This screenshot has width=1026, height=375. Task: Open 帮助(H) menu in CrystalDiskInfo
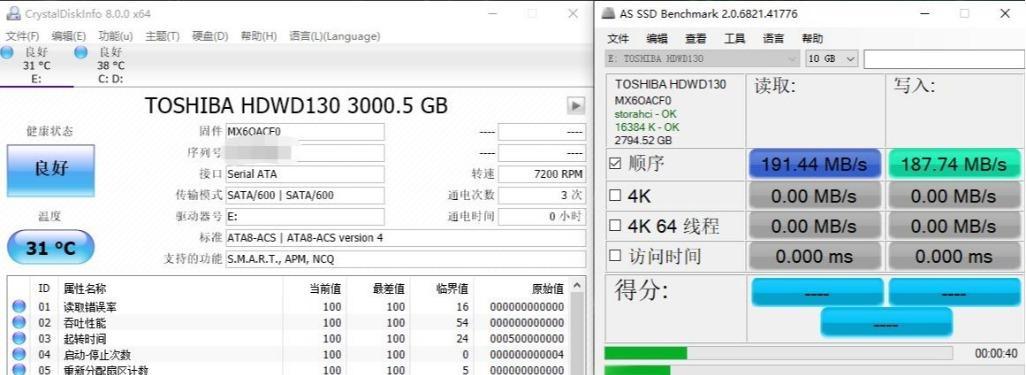[x=258, y=36]
